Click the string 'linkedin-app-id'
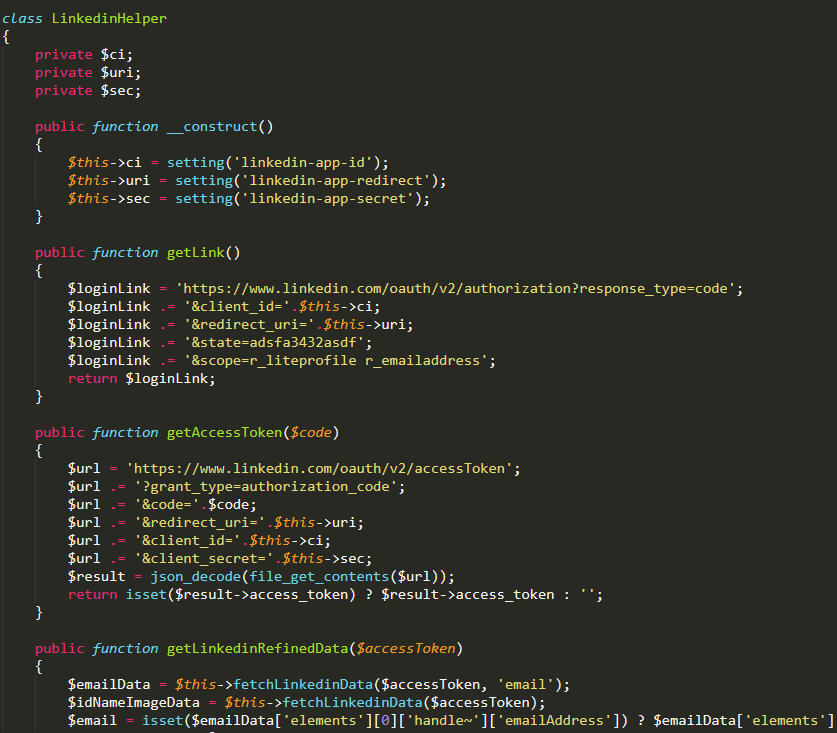Viewport: 837px width, 733px height. point(303,162)
